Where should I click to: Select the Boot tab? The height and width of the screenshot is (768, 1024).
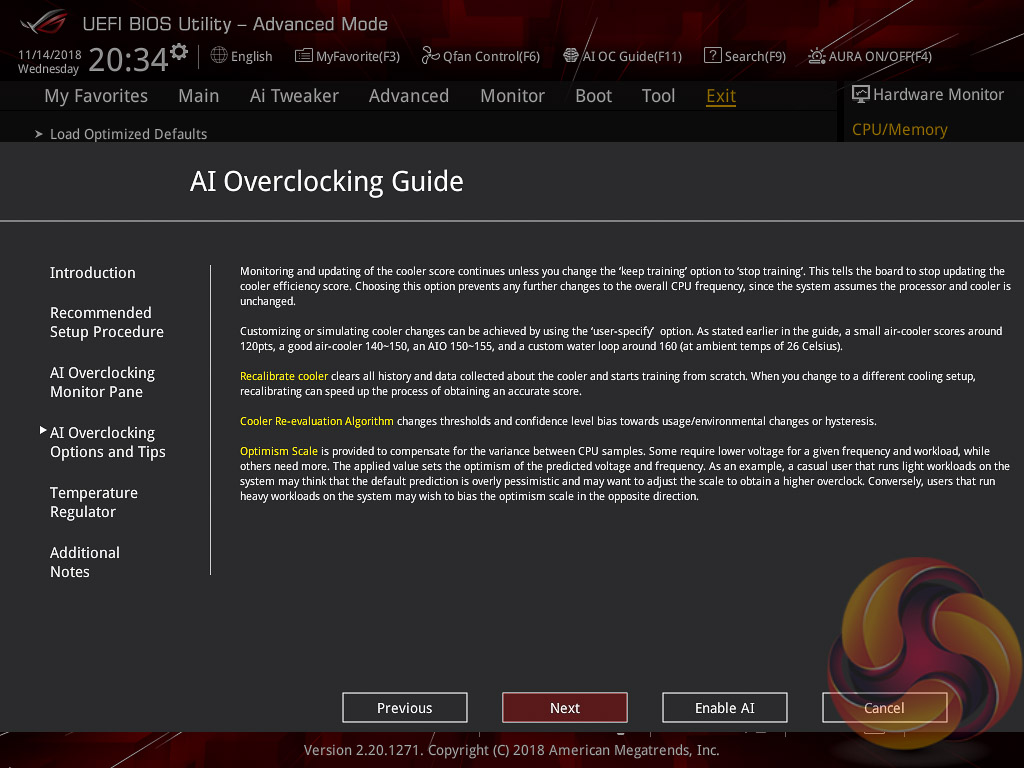(x=594, y=96)
